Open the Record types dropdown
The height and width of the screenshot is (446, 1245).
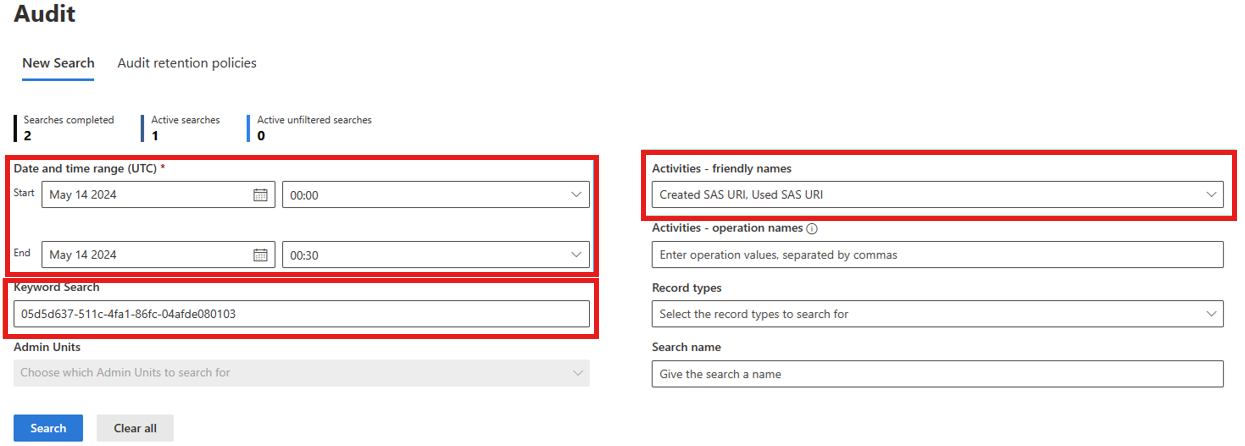(x=936, y=314)
